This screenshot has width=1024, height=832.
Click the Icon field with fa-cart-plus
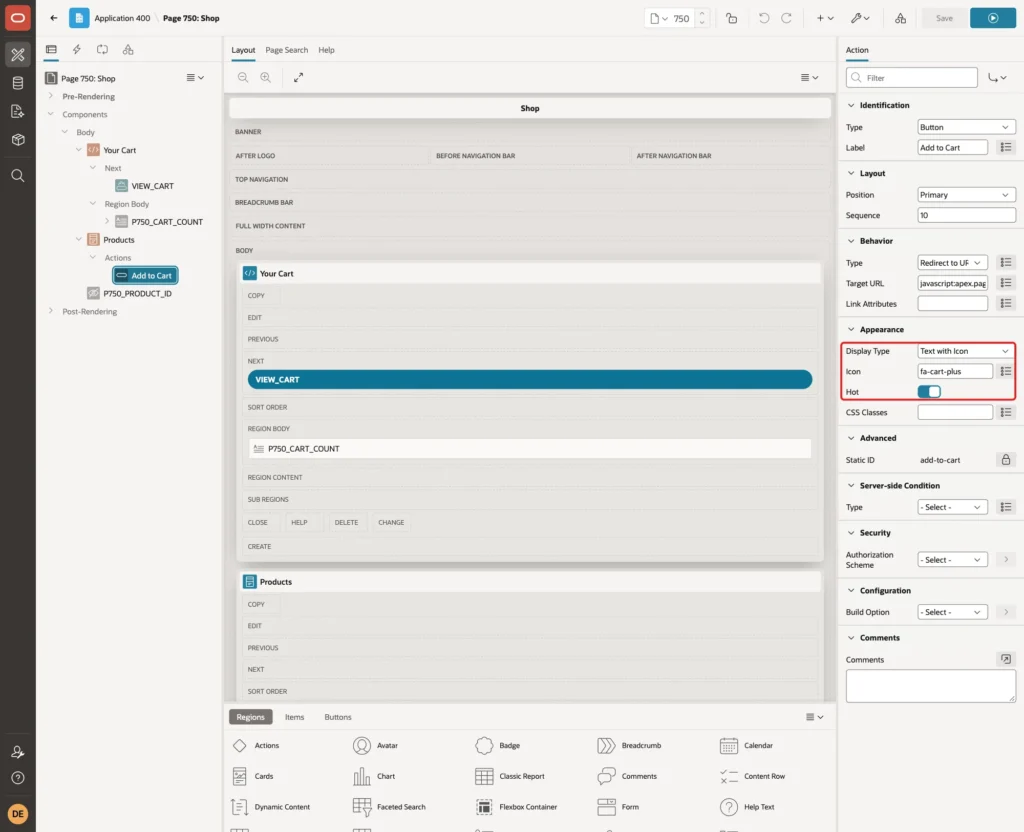tap(955, 372)
